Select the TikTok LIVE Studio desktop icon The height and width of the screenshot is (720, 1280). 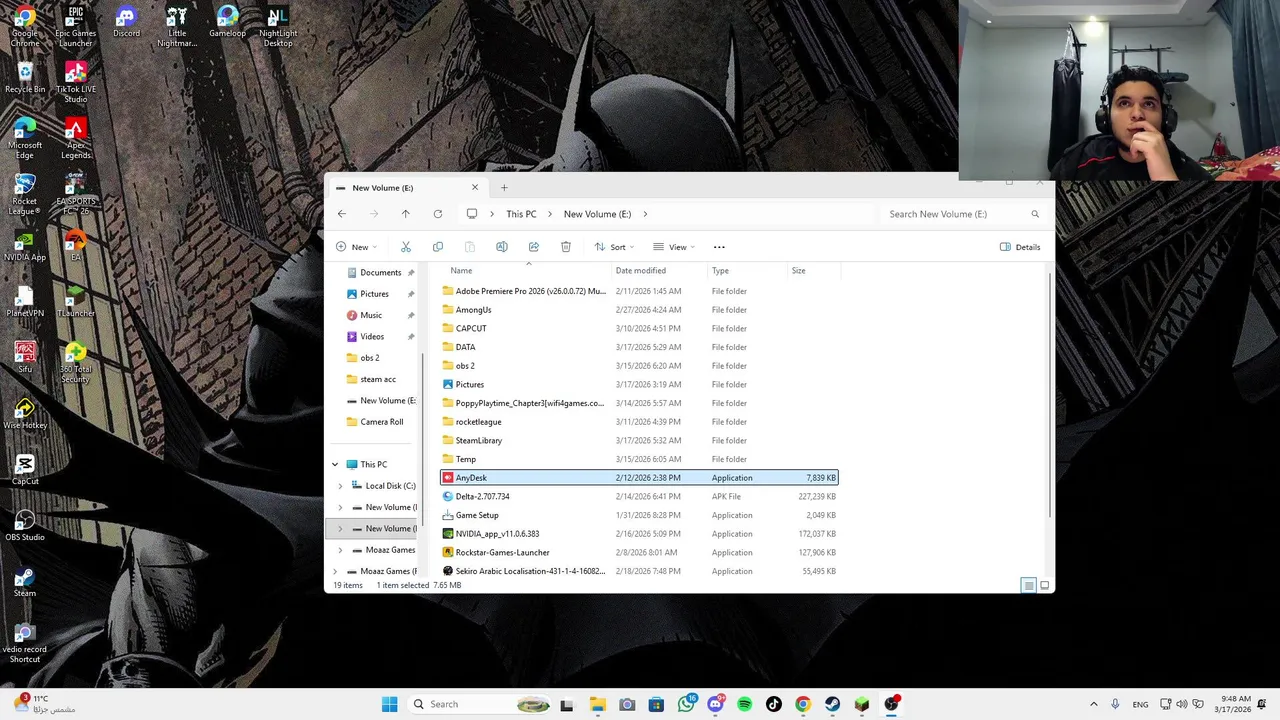click(76, 82)
